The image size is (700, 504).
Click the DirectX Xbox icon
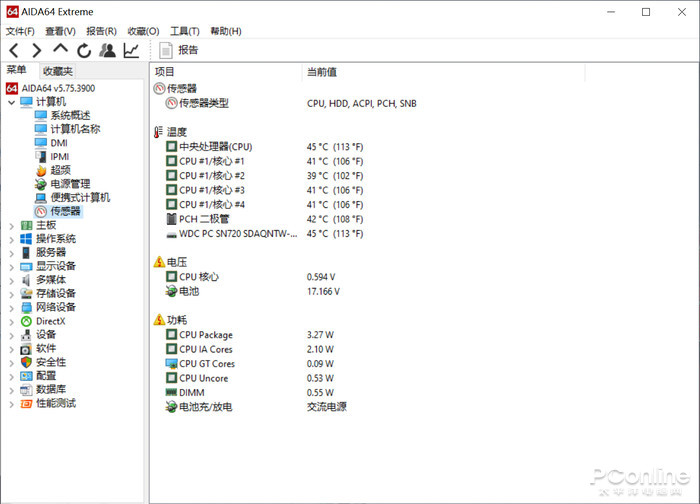pyautogui.click(x=26, y=321)
